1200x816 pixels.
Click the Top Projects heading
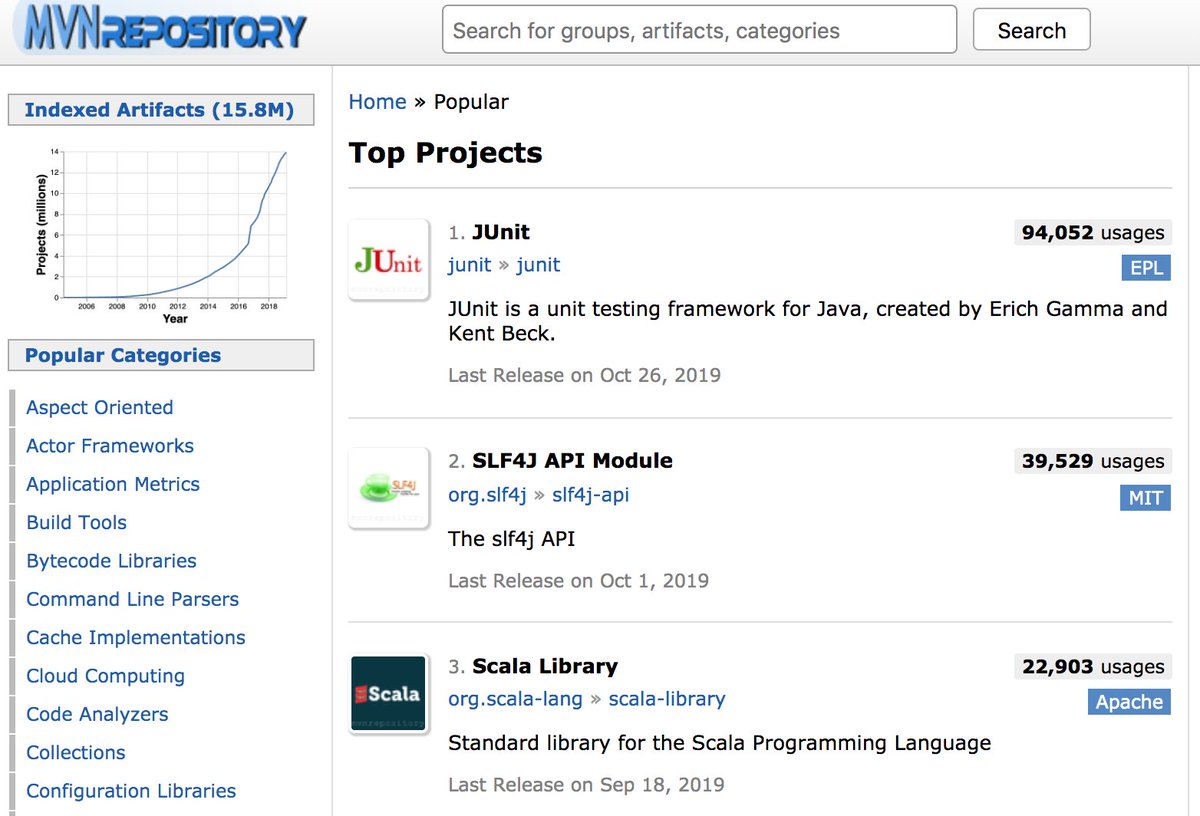(x=445, y=153)
